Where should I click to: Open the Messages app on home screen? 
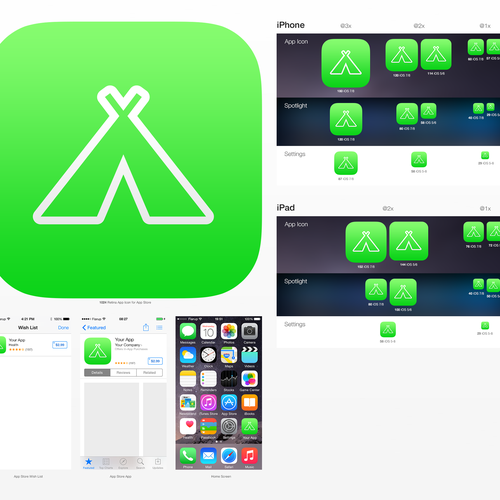tap(188, 331)
